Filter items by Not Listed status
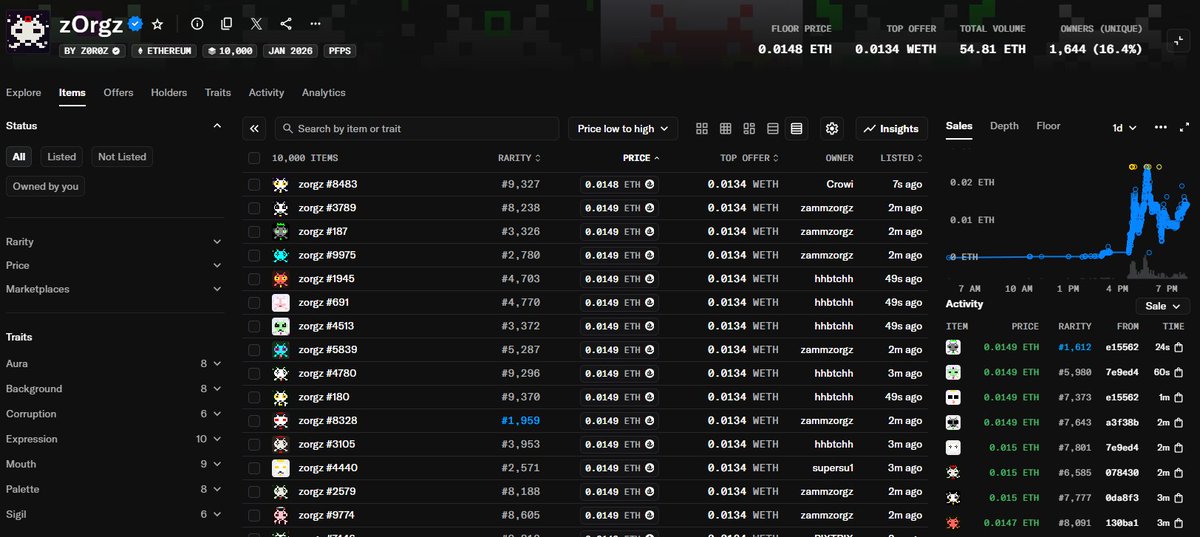1200x537 pixels. pyautogui.click(x=122, y=157)
